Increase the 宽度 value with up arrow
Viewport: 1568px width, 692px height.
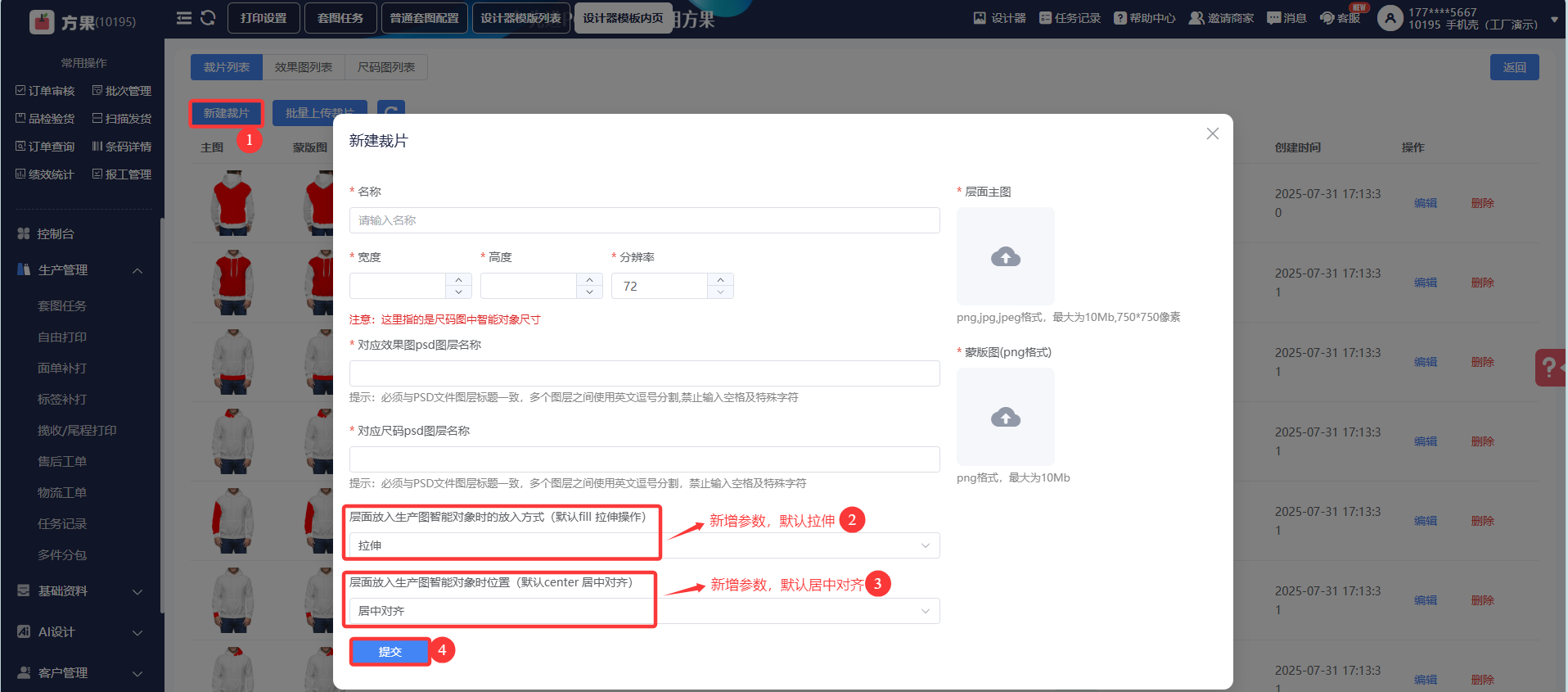coord(458,279)
